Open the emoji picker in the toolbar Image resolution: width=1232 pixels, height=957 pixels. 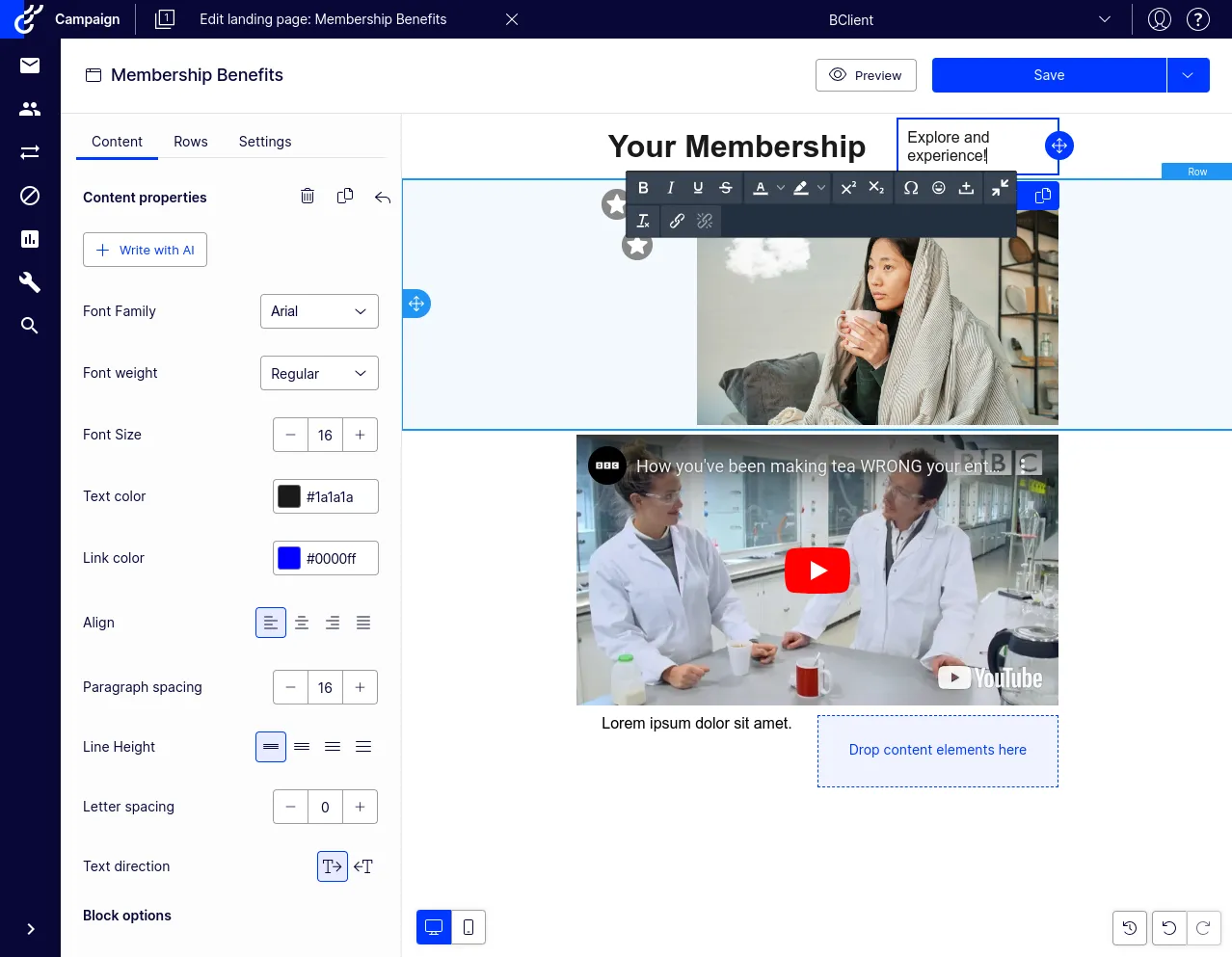pyautogui.click(x=939, y=188)
